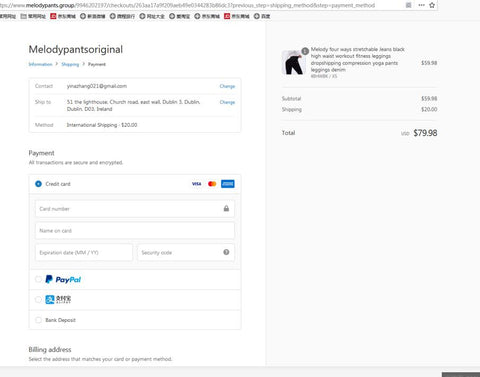Select the Alipay payment option
The height and width of the screenshot is (377, 480).
point(38,300)
